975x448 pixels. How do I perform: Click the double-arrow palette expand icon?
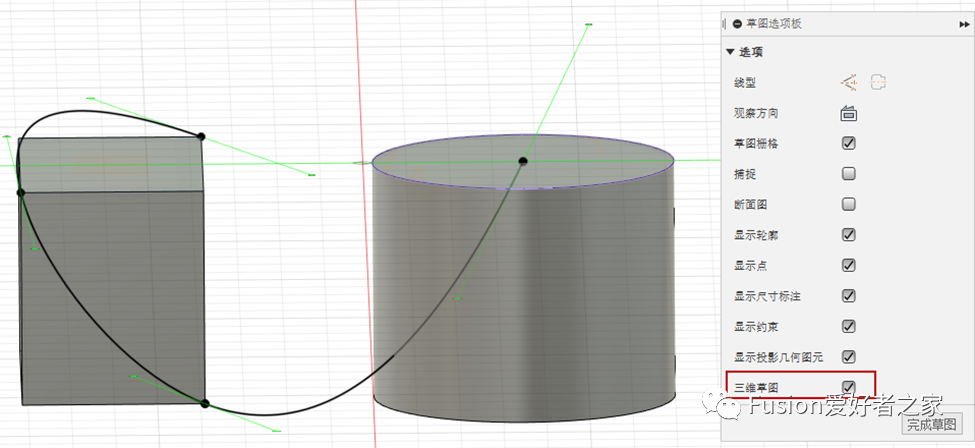pos(964,24)
